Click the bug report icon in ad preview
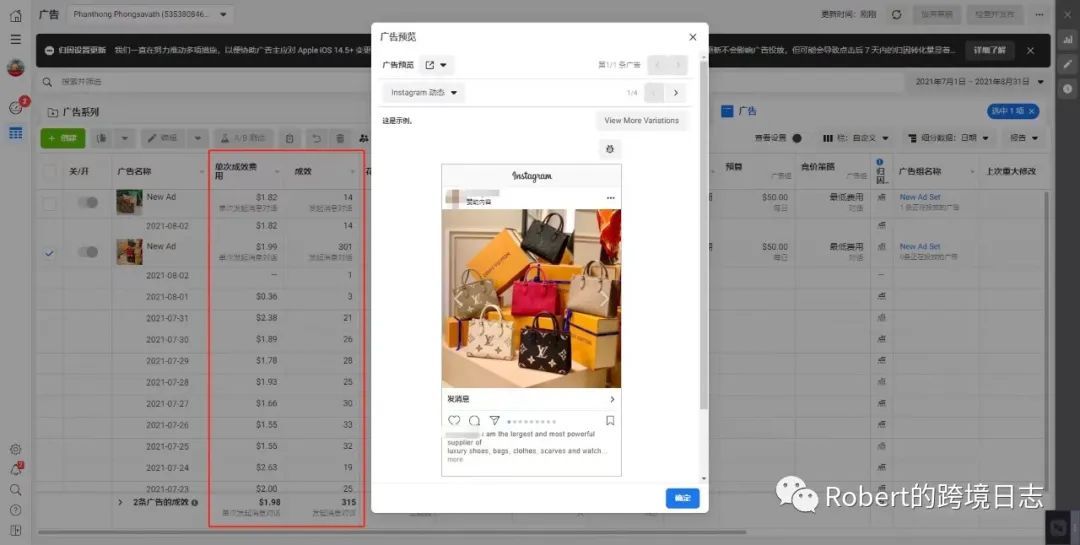This screenshot has height=545, width=1080. point(610,149)
